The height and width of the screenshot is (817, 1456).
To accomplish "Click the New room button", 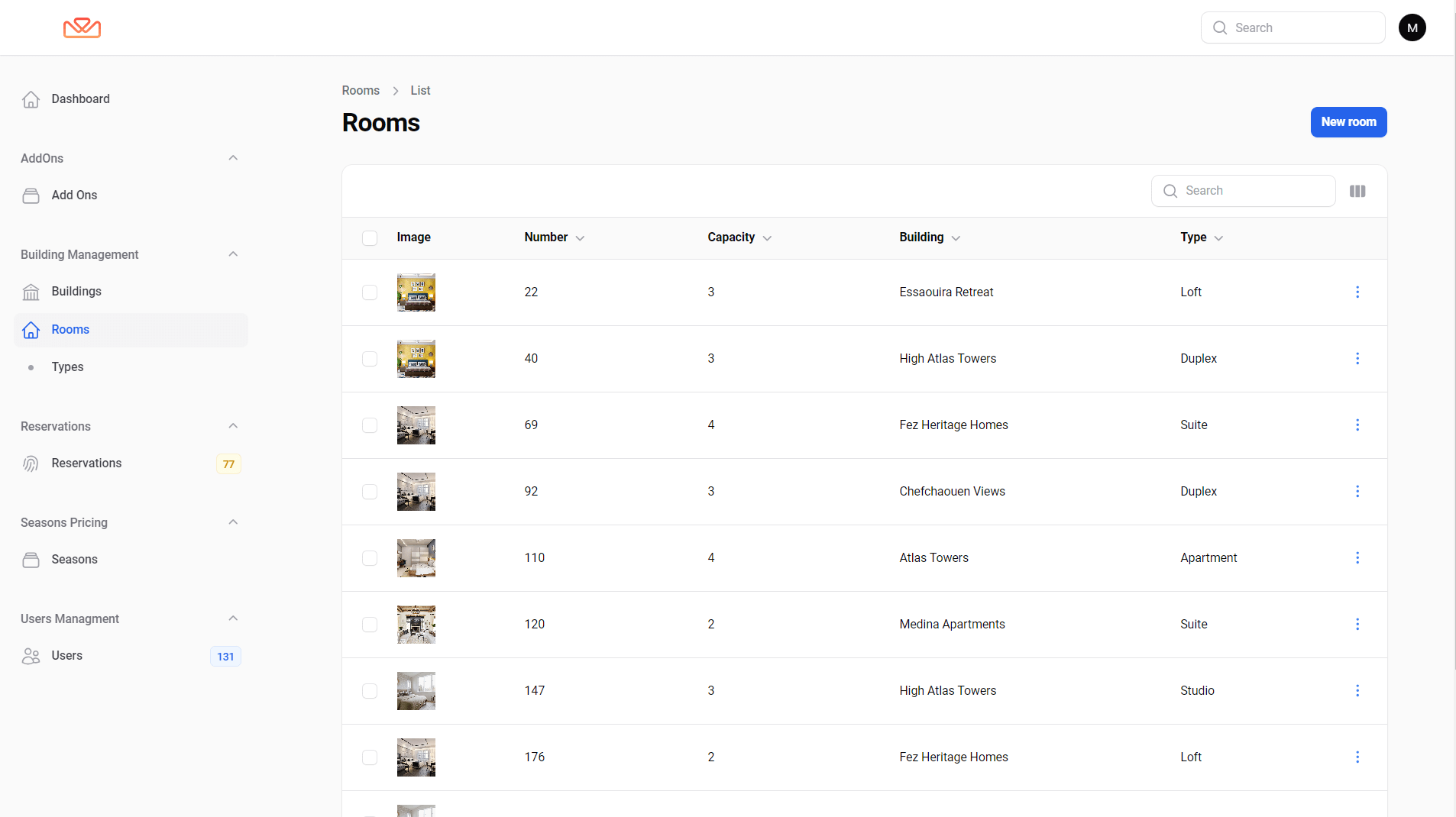I will pos(1348,122).
